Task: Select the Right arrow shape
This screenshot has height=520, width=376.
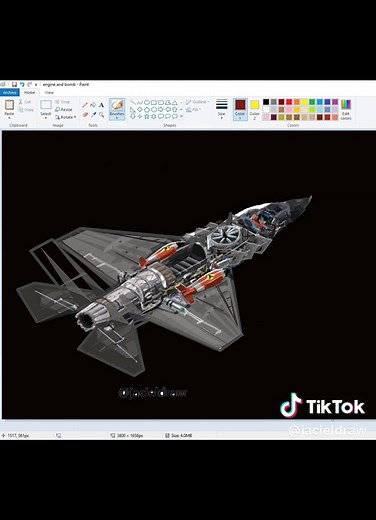Action: click(161, 109)
